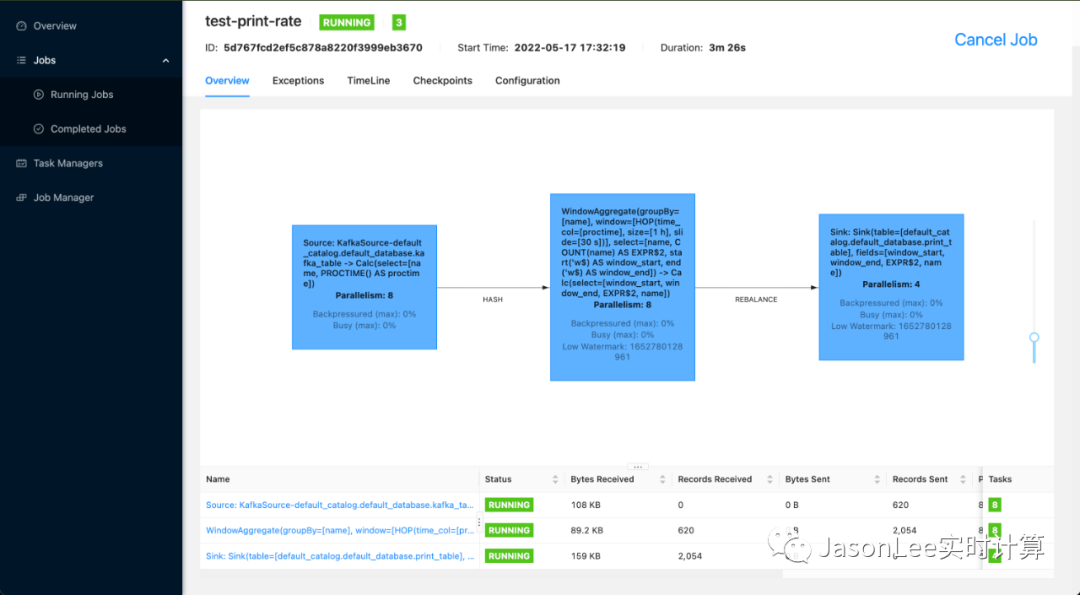Sort table by Records Received column

[769, 479]
